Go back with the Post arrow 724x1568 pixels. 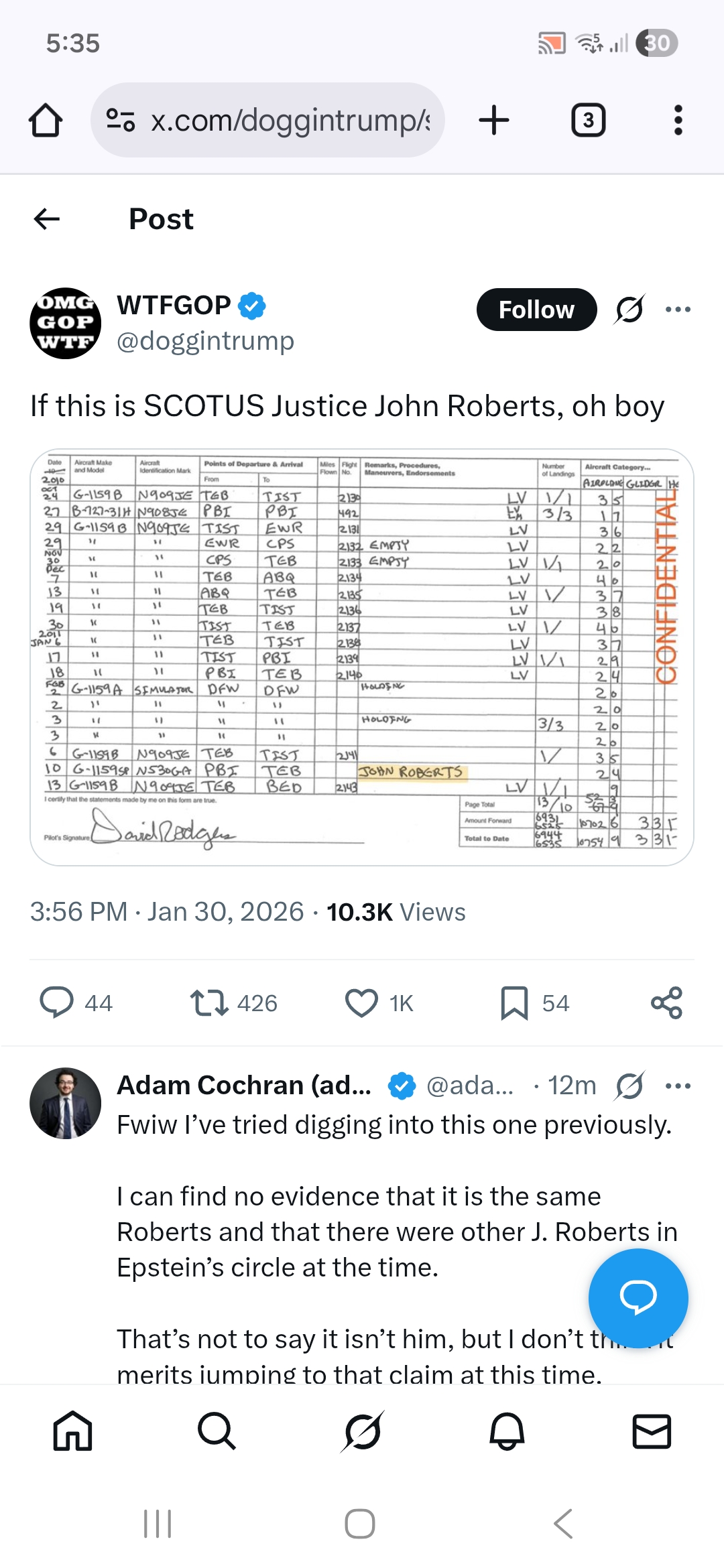point(47,218)
